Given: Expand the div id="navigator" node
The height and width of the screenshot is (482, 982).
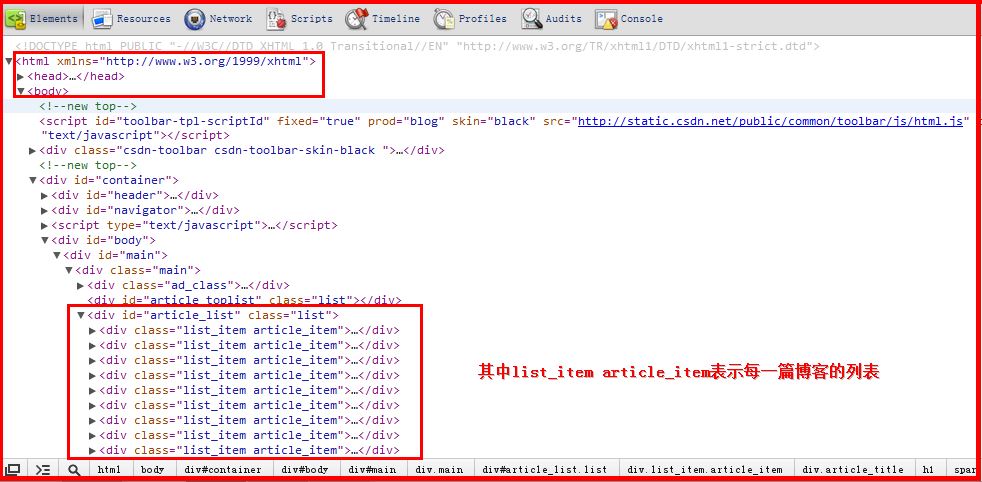Looking at the screenshot, I should (x=44, y=210).
